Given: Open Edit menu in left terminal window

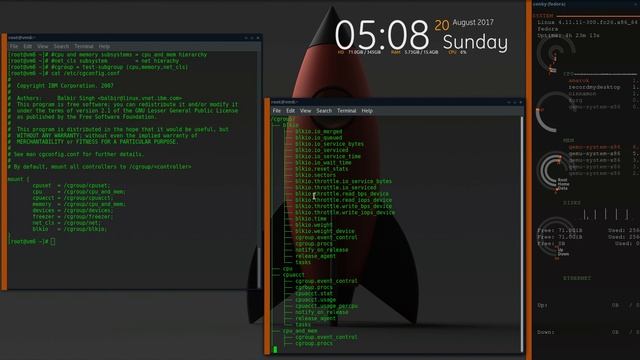Looking at the screenshot, I should pyautogui.click(x=27, y=47).
